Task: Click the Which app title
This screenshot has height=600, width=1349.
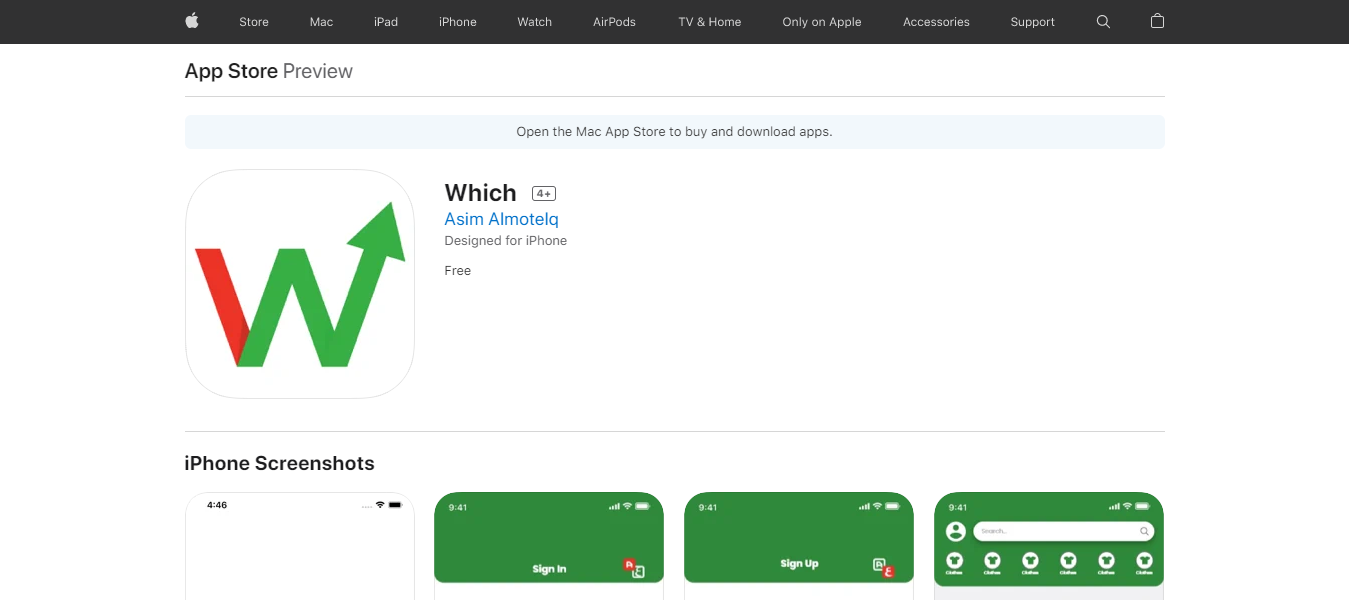Action: [481, 193]
